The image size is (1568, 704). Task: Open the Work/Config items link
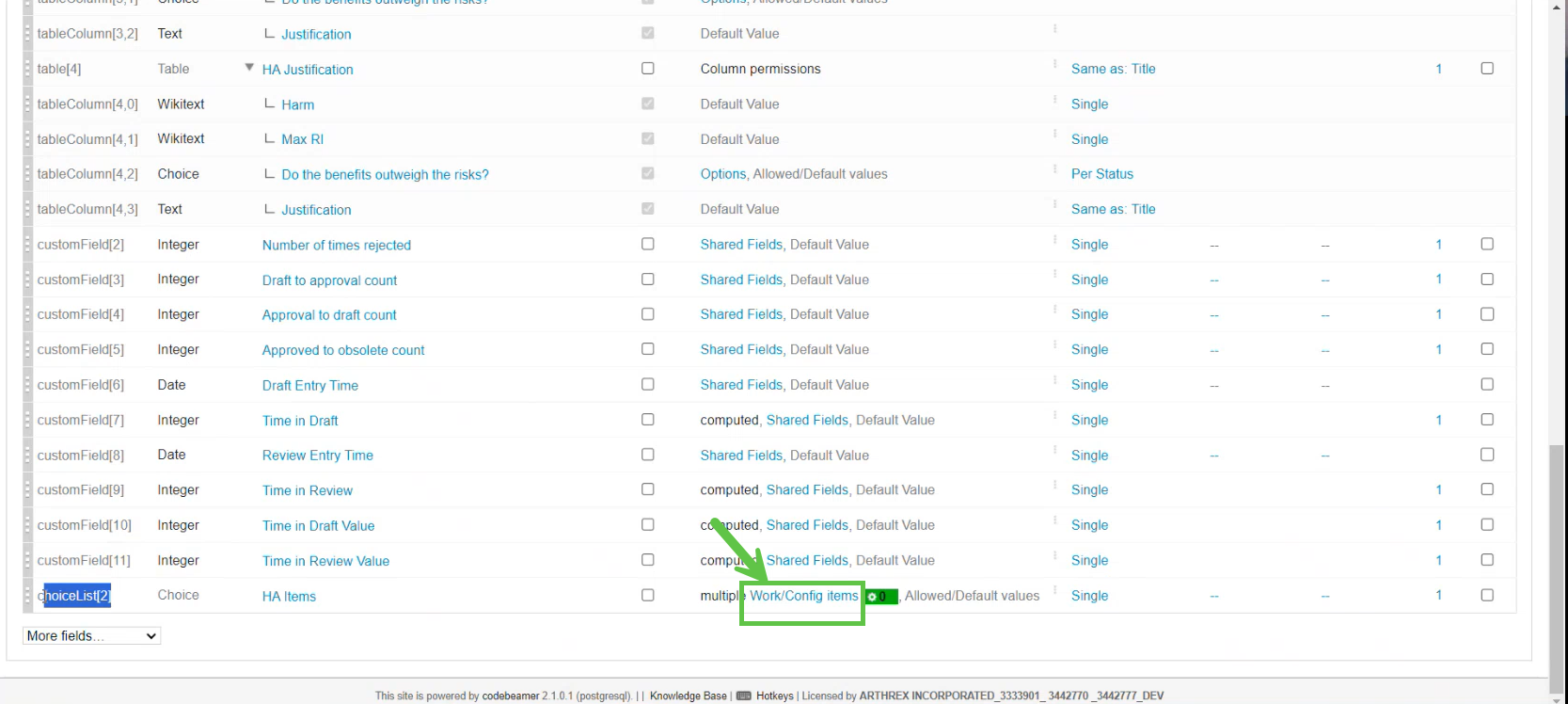(803, 596)
